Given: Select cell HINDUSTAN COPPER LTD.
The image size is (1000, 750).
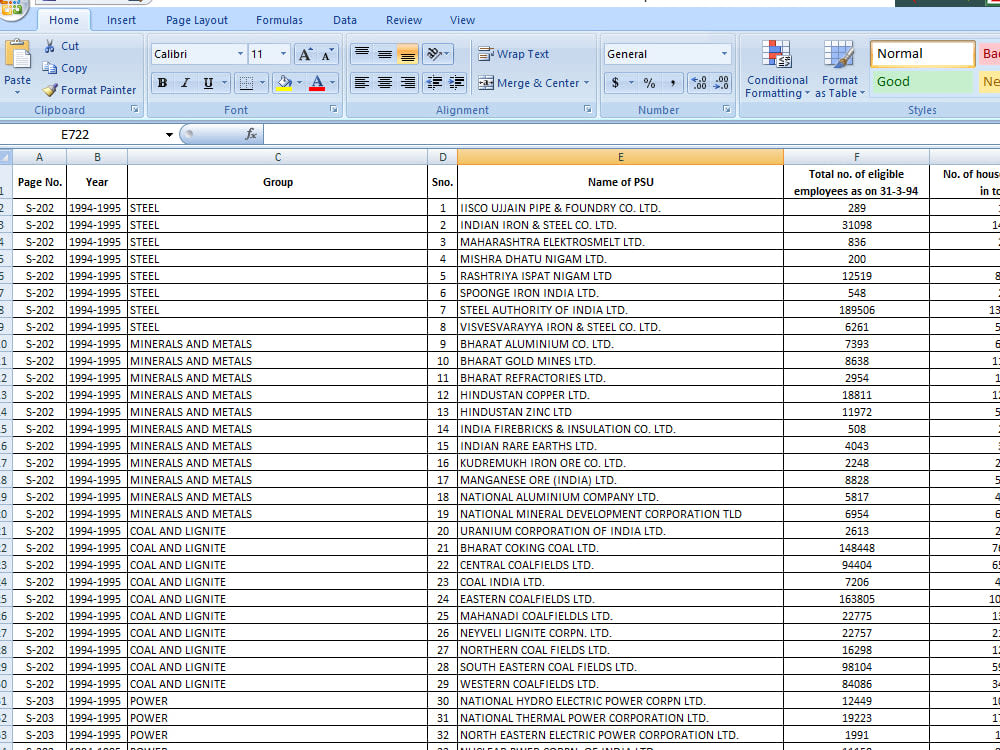Looking at the screenshot, I should [620, 395].
